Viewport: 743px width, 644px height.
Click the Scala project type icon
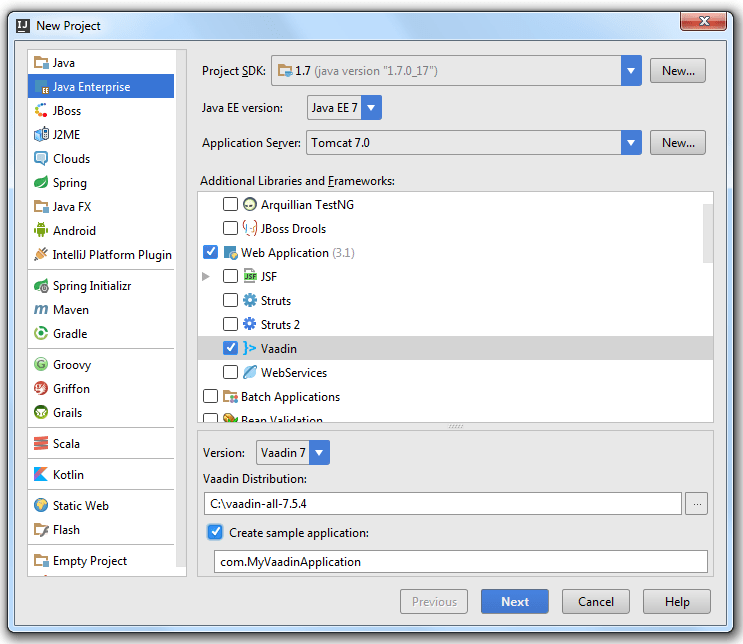pos(41,444)
